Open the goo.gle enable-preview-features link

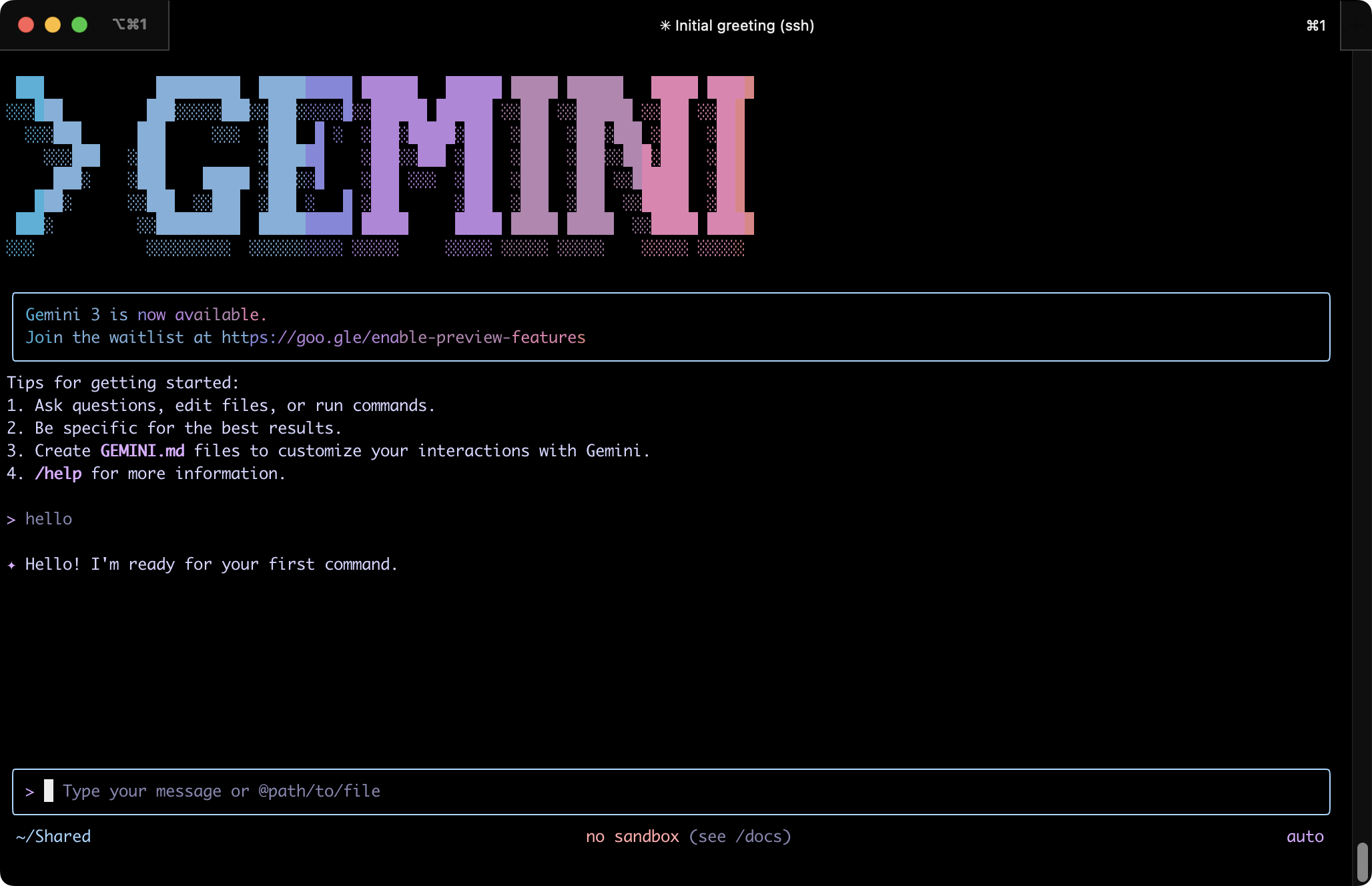[403, 338]
